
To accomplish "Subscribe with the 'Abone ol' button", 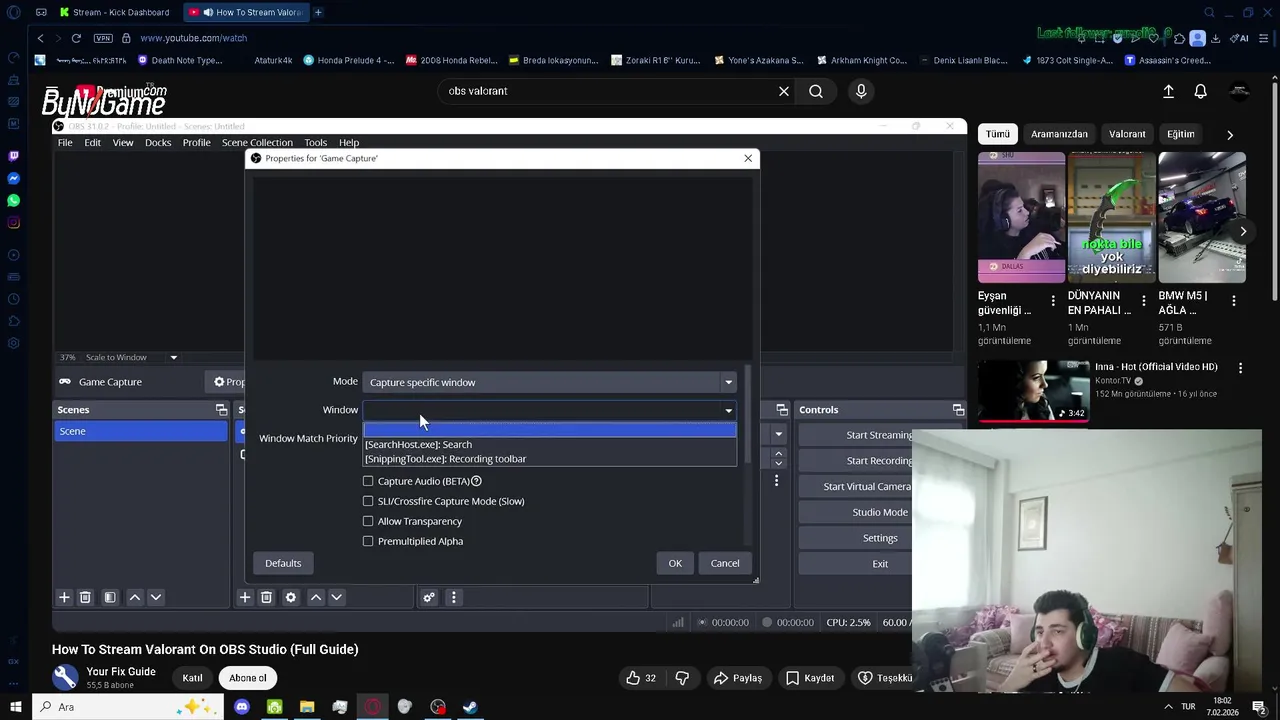I will (x=248, y=678).
